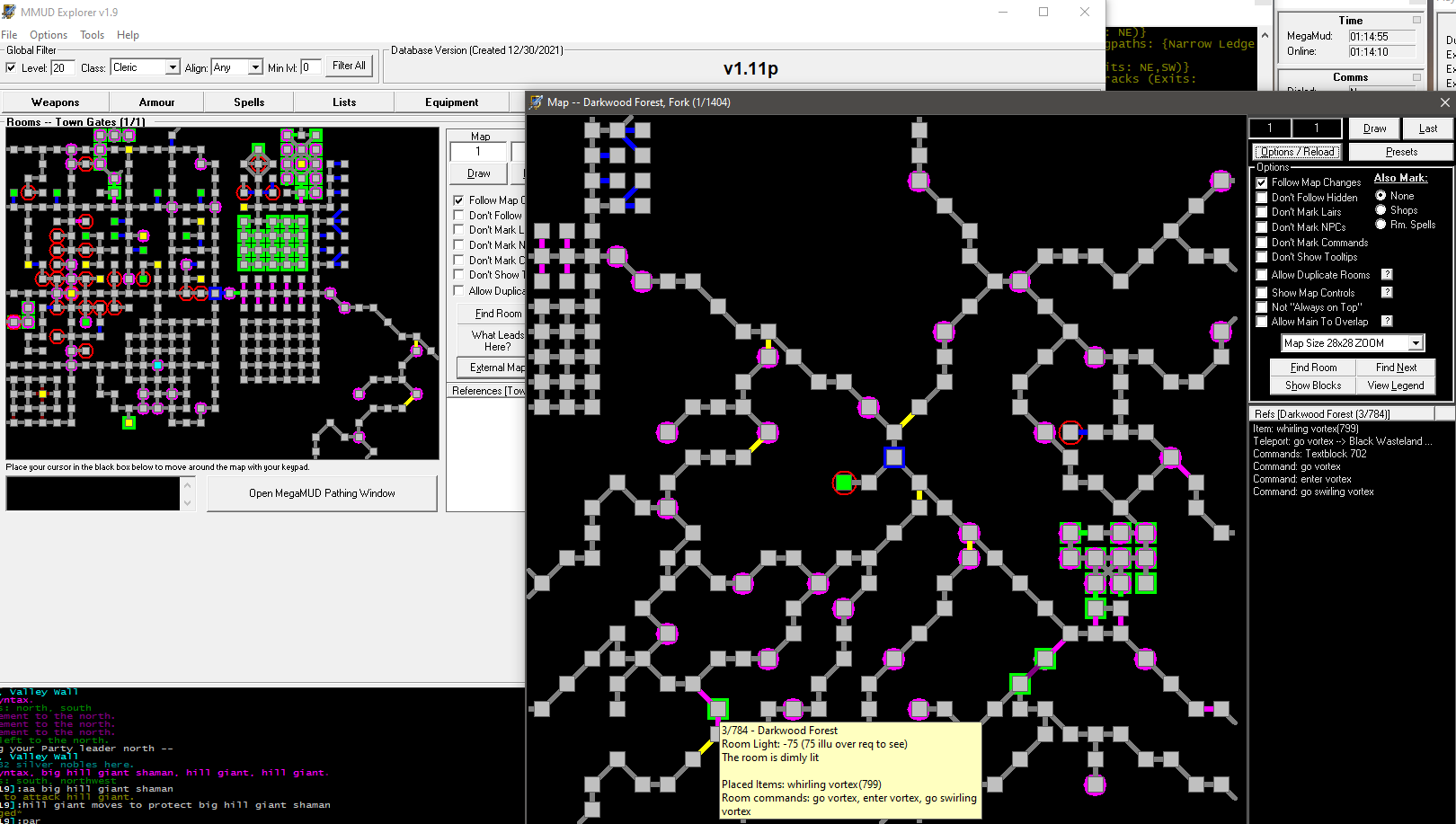Close the Darkwood Forest map window
1456x824 pixels.
[x=1444, y=102]
